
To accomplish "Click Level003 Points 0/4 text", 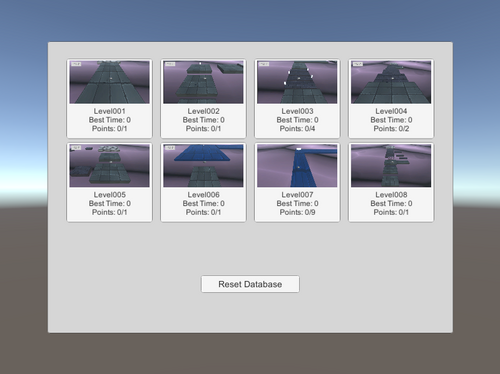I will [x=297, y=129].
